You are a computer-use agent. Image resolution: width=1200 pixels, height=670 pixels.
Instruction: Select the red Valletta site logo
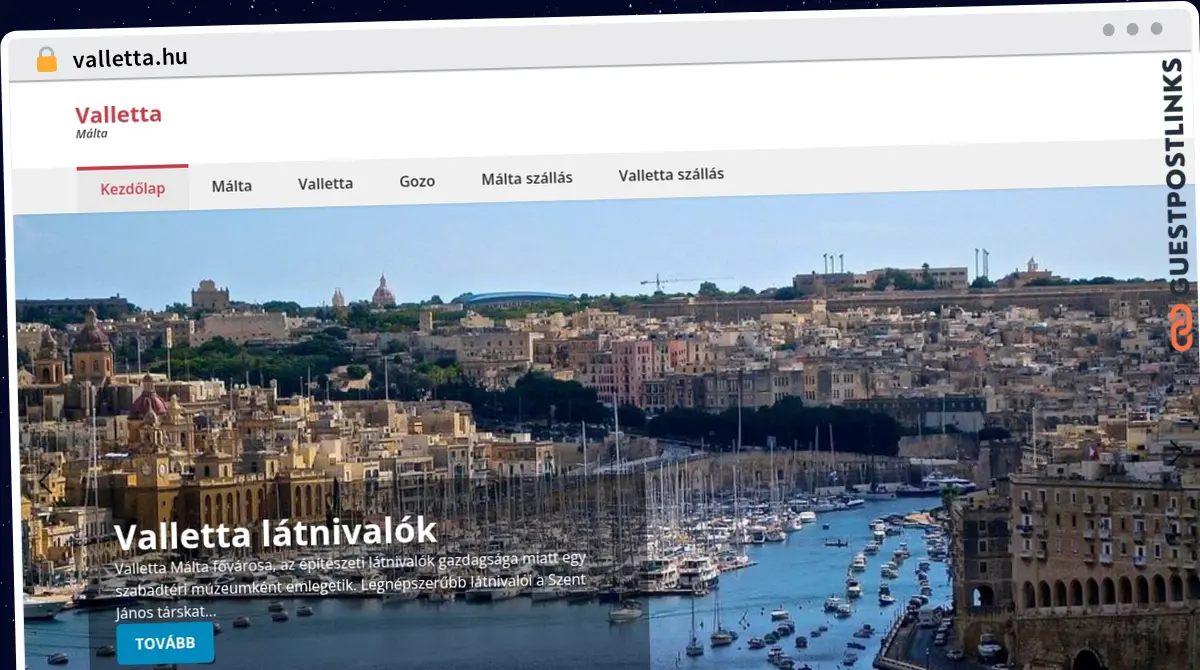pyautogui.click(x=120, y=114)
